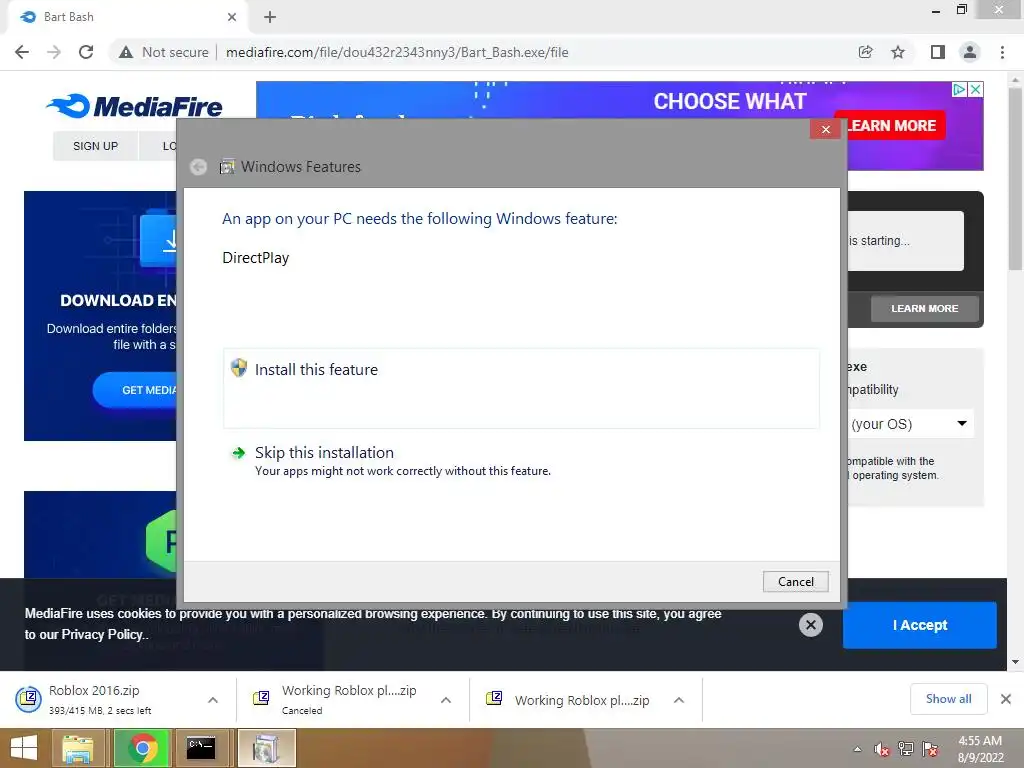Screen dimensions: 1024x768
Task: Choose Install this feature
Action: tap(521, 389)
